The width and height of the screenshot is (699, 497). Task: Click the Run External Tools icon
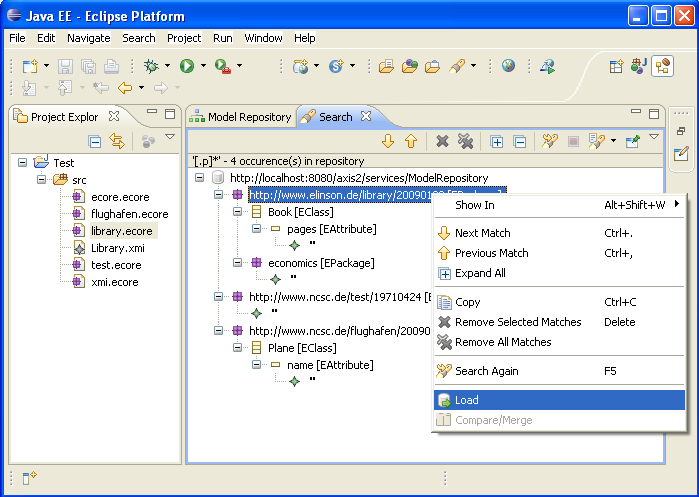pos(222,66)
